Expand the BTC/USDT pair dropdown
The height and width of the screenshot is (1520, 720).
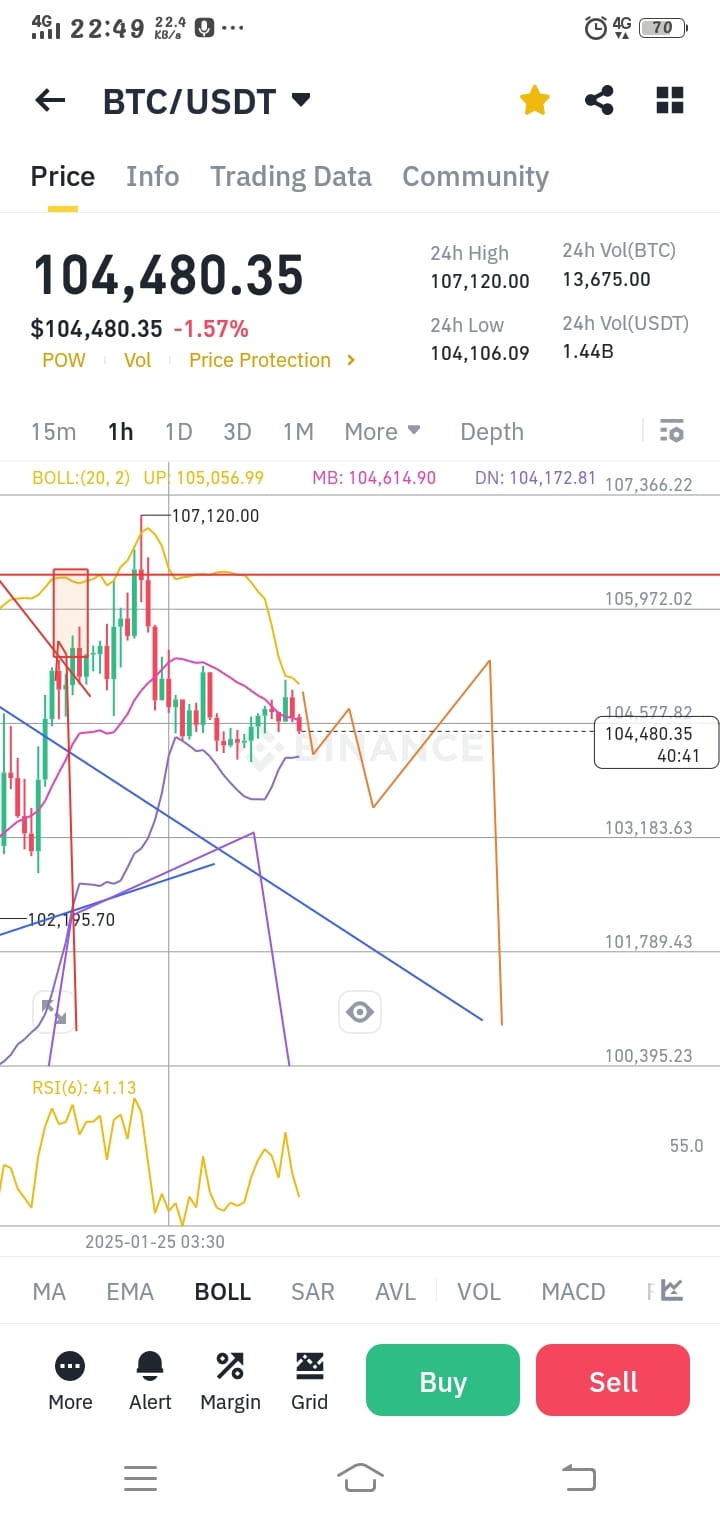coord(300,100)
